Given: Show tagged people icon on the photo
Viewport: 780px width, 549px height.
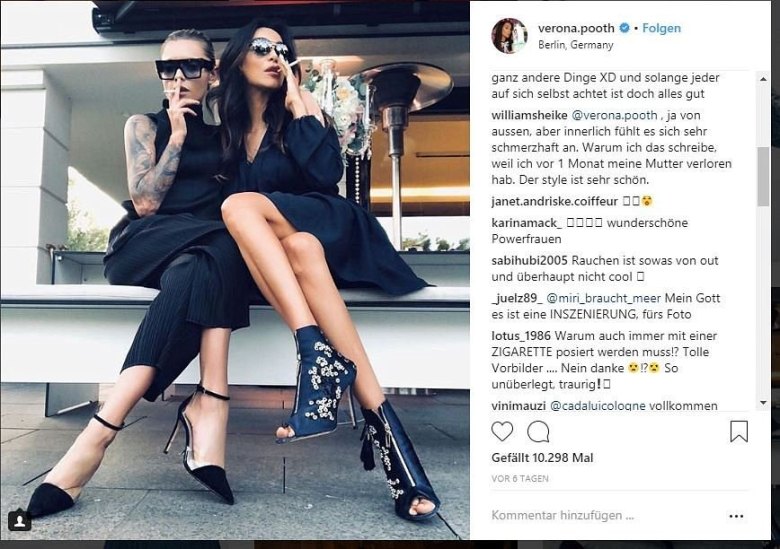Looking at the screenshot, I should tap(20, 521).
